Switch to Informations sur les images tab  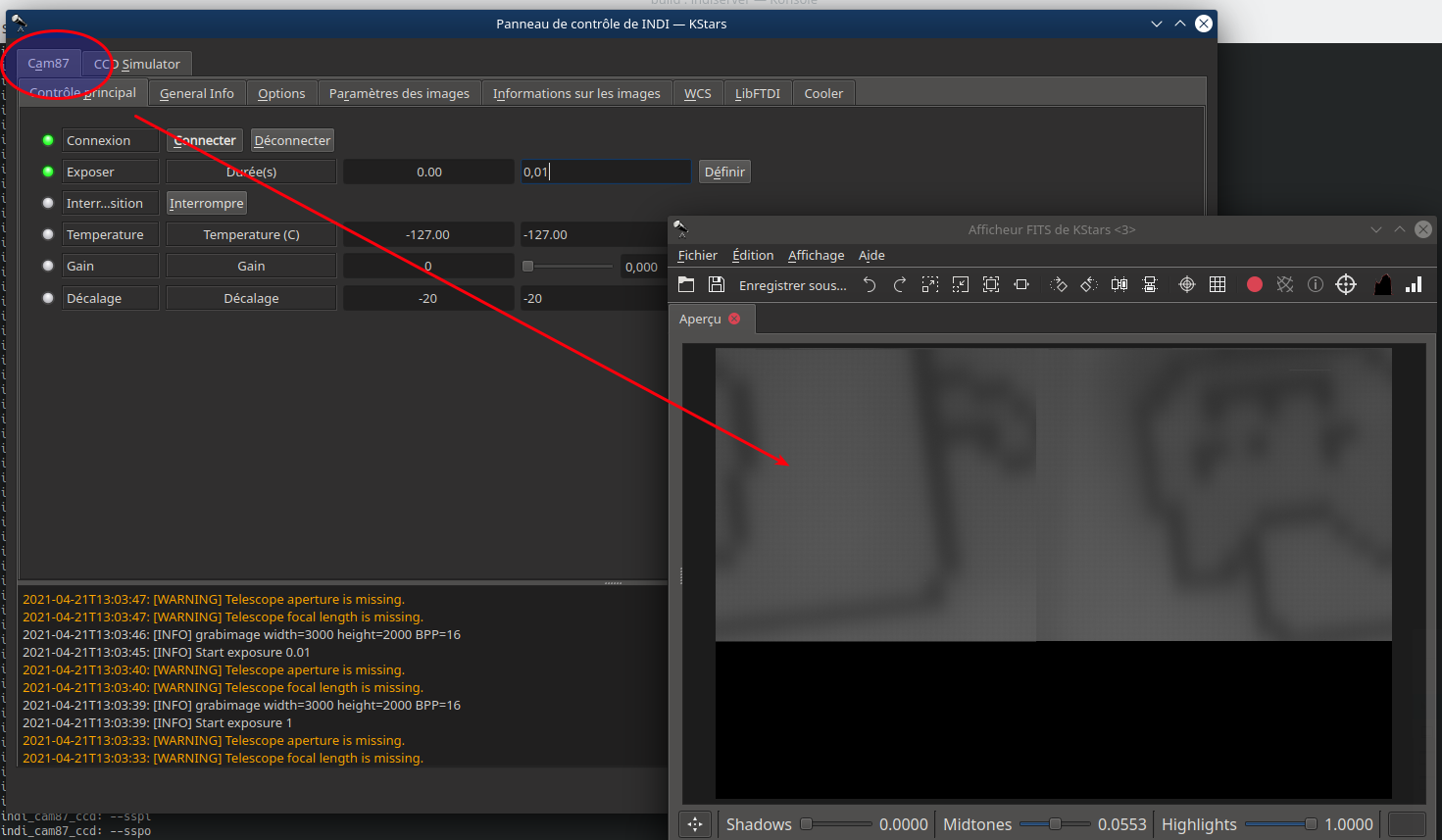[576, 93]
